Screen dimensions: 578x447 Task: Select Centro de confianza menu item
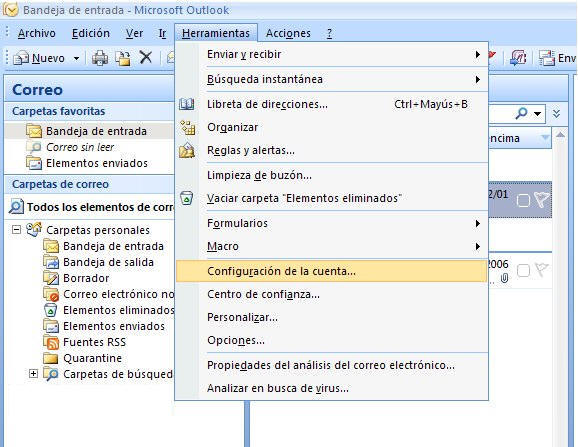tap(331, 294)
